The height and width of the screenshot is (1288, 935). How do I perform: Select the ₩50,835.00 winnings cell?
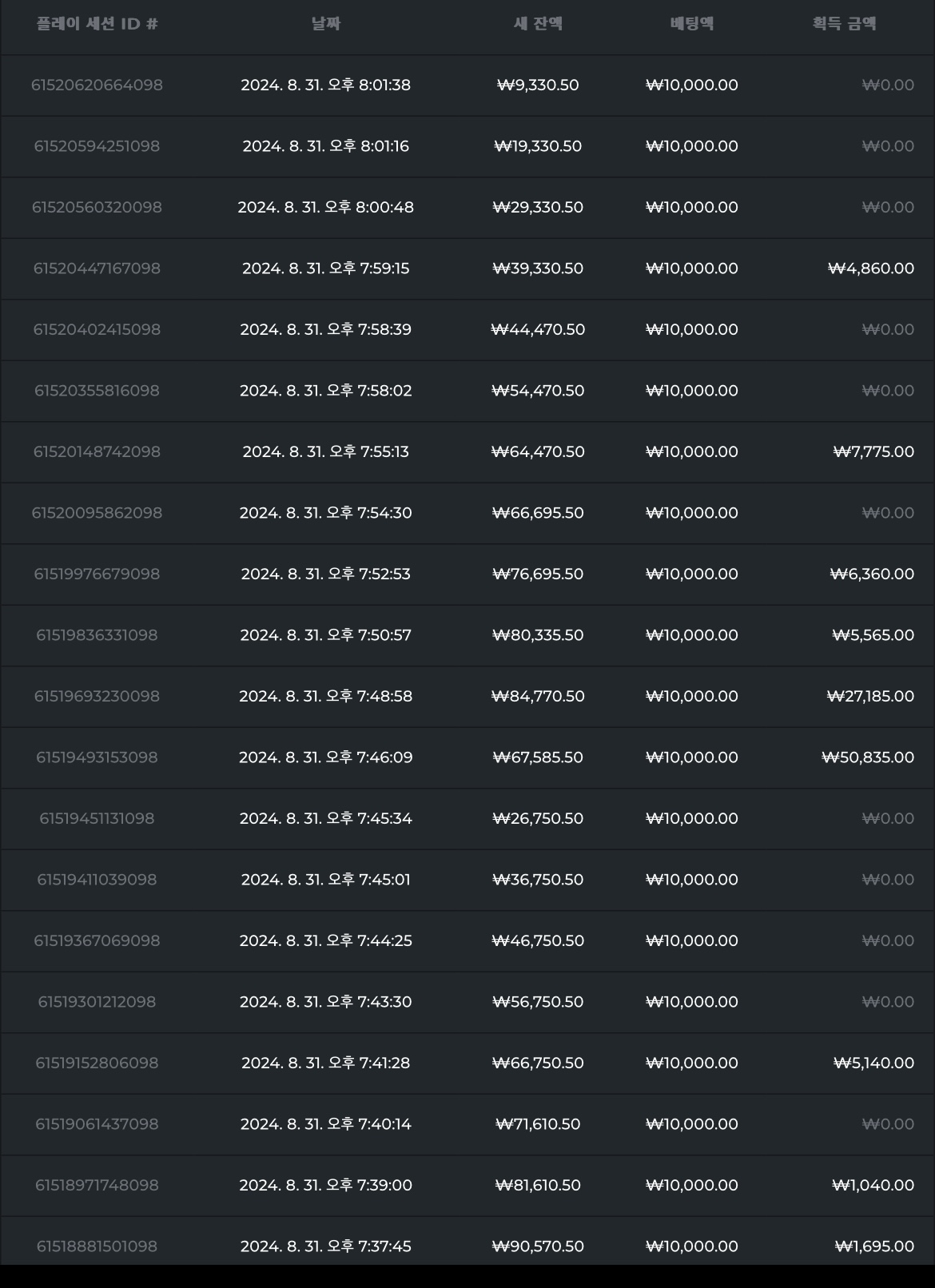coord(868,757)
